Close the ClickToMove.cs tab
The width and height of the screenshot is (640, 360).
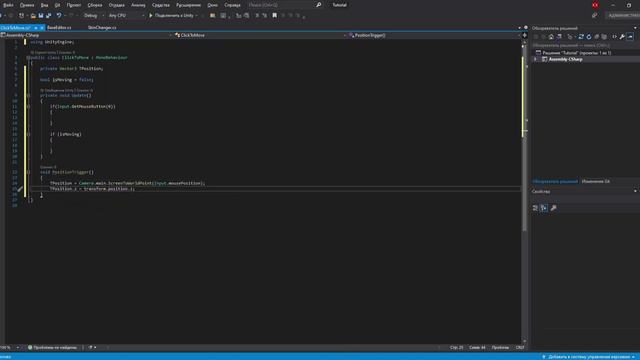click(42, 28)
